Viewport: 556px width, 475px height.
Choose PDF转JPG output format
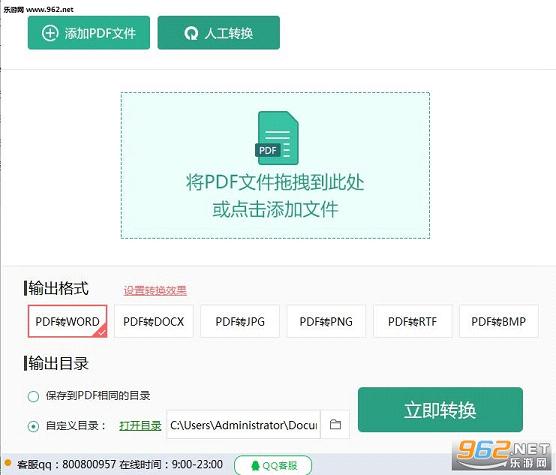(240, 321)
